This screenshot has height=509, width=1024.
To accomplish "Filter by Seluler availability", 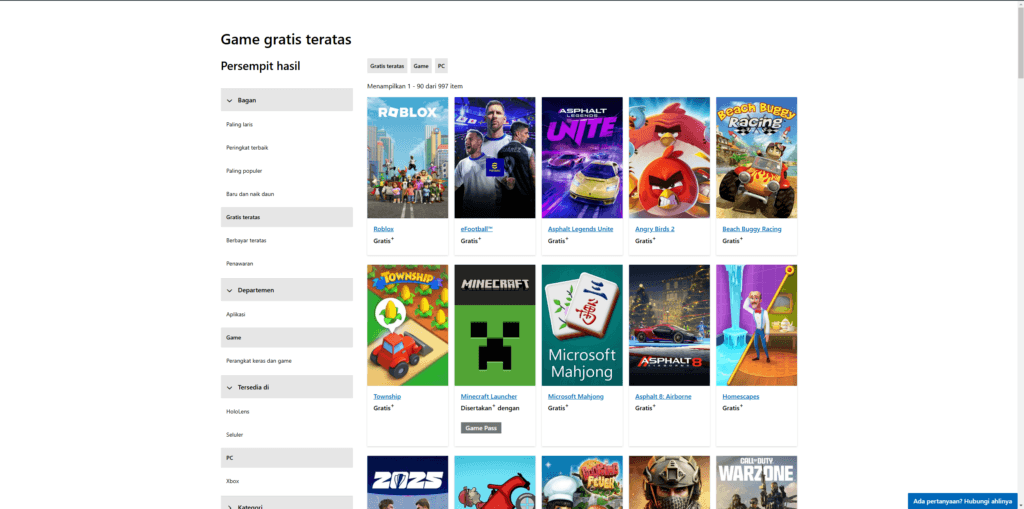I will click(x=234, y=435).
